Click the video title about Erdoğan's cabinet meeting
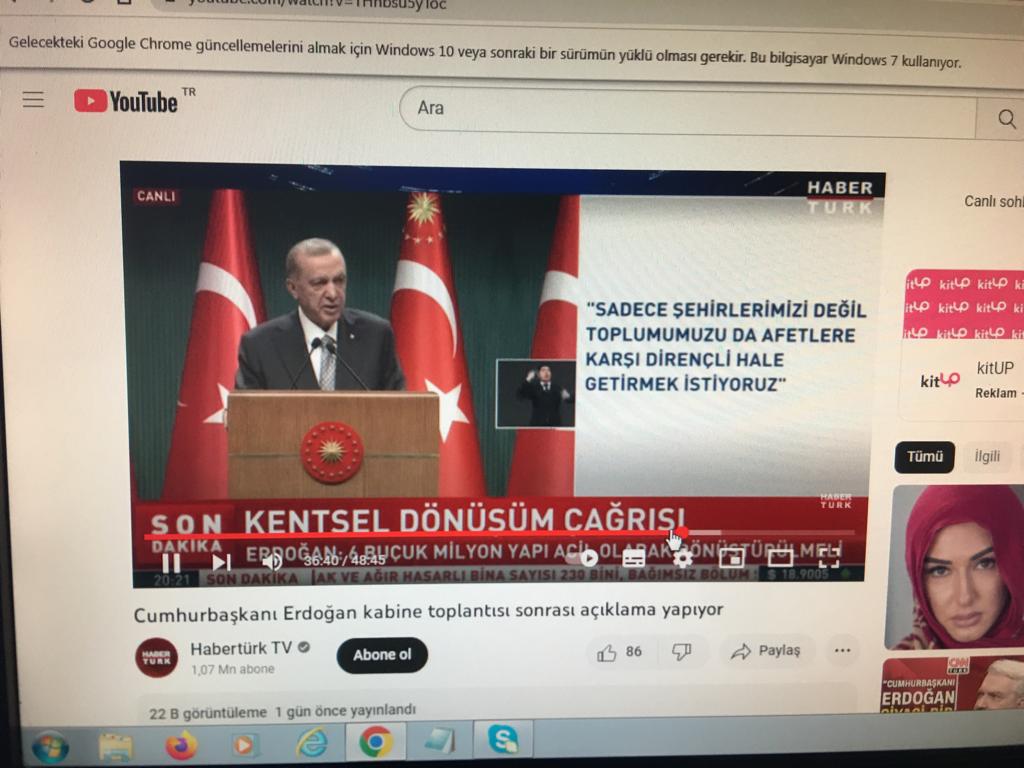The width and height of the screenshot is (1024, 768). click(428, 612)
